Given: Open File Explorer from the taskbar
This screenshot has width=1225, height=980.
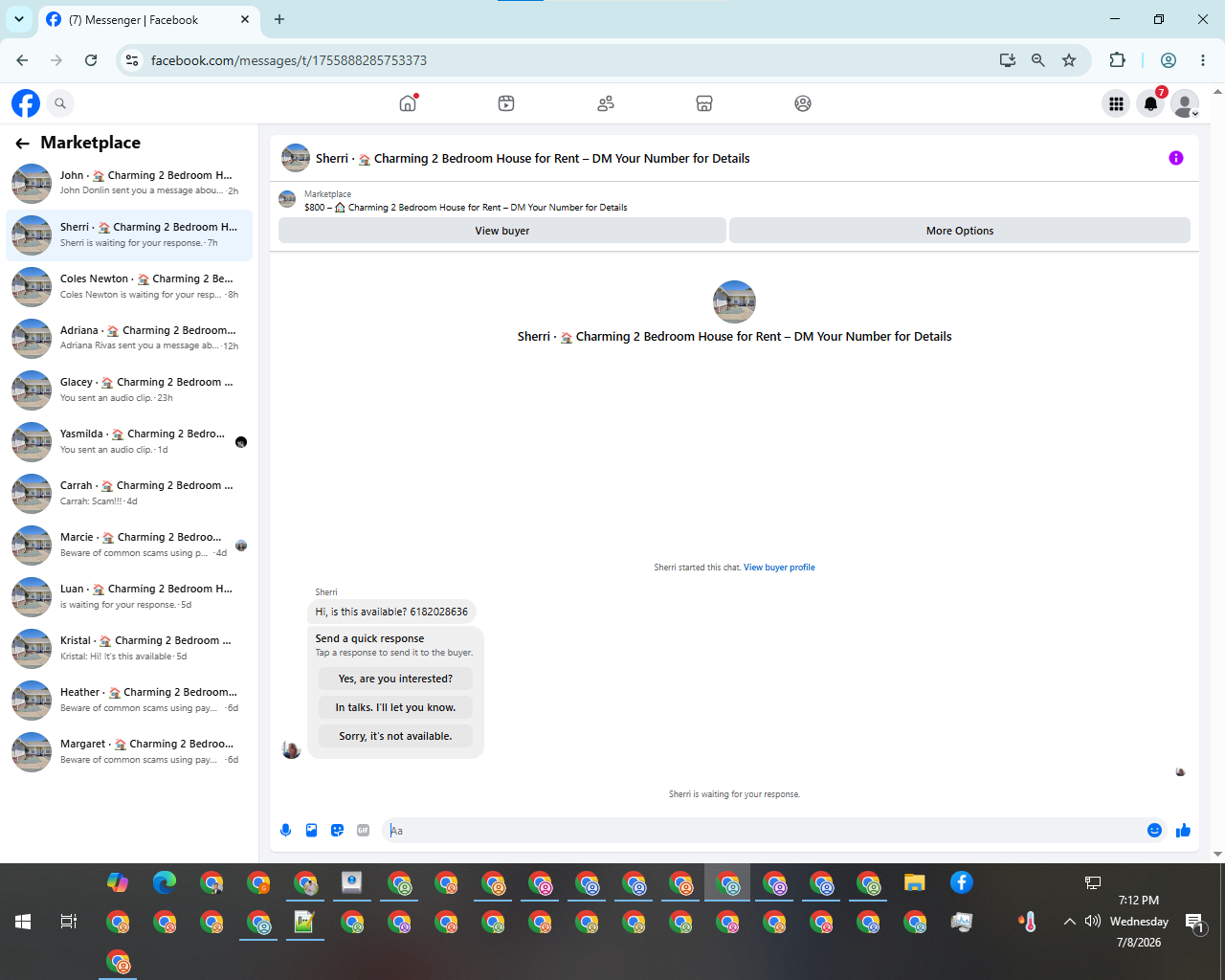Looking at the screenshot, I should [x=915, y=882].
